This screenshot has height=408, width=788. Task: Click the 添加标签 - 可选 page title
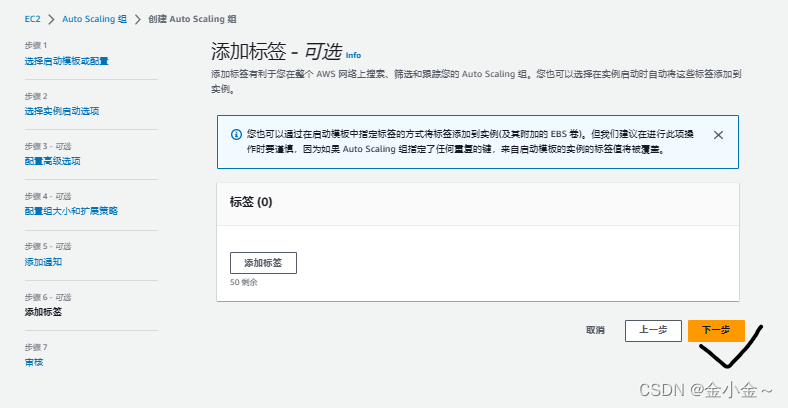[x=276, y=51]
